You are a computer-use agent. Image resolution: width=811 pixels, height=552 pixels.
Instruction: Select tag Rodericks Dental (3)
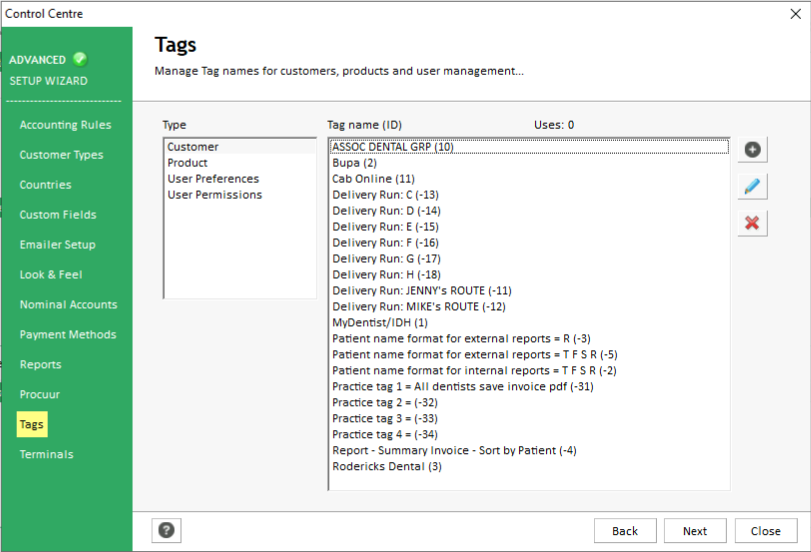point(529,467)
